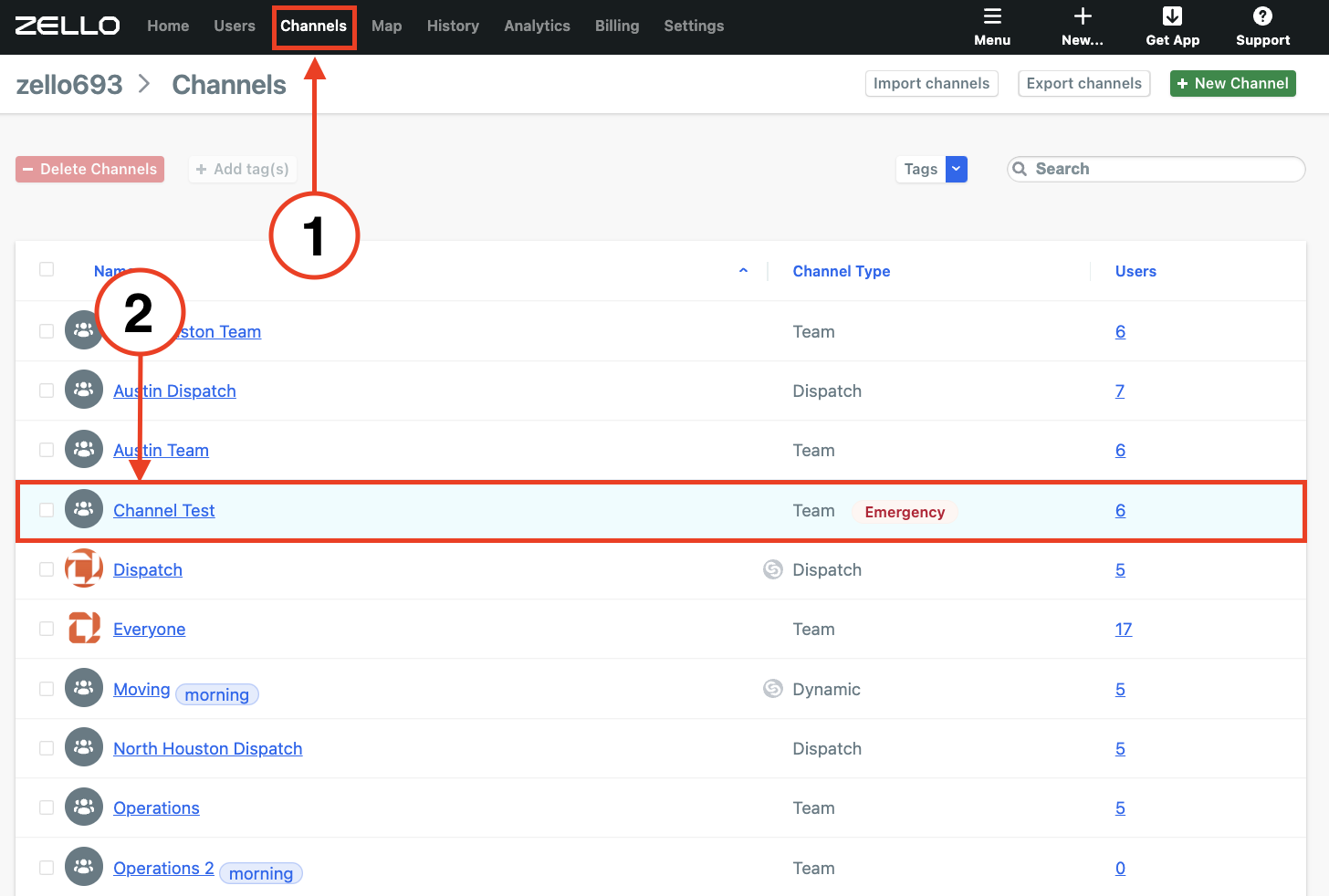Click the Import channels button
Viewport: 1329px width, 896px height.
931,83
